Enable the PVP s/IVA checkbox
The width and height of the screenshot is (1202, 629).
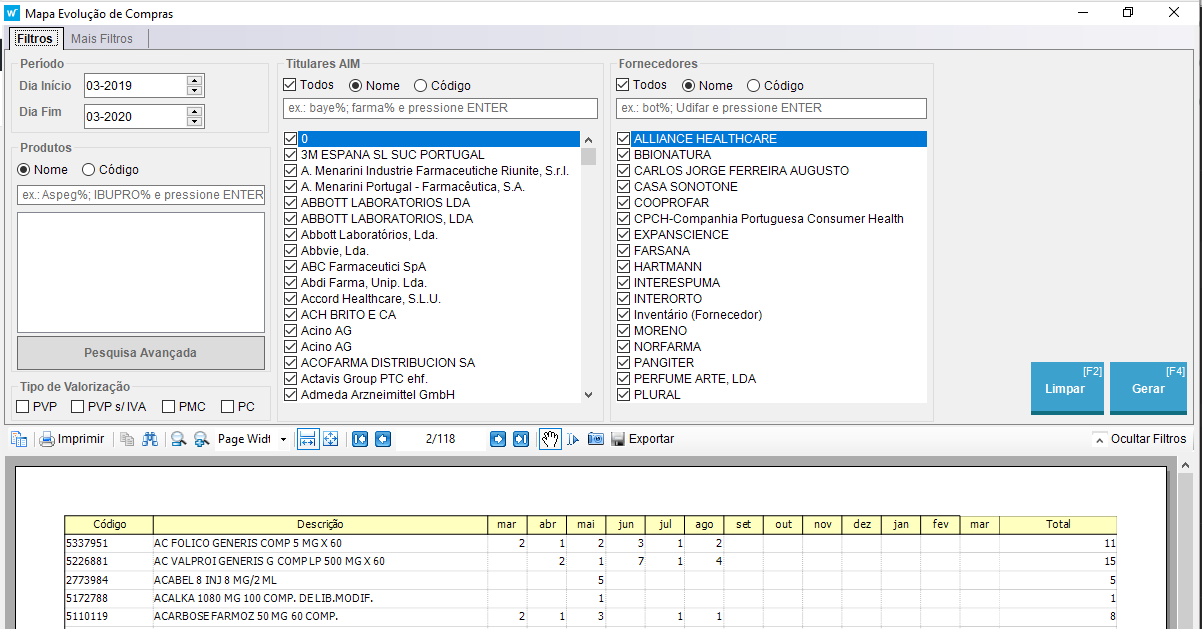point(78,406)
